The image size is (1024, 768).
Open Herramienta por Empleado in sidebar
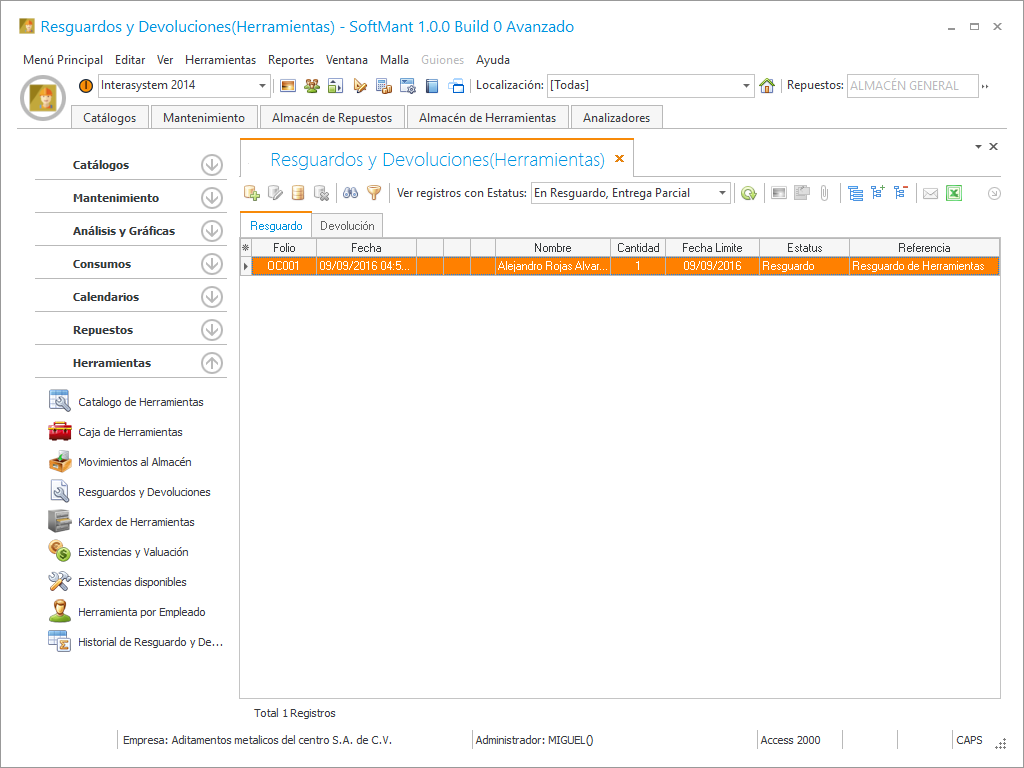[x=141, y=612]
